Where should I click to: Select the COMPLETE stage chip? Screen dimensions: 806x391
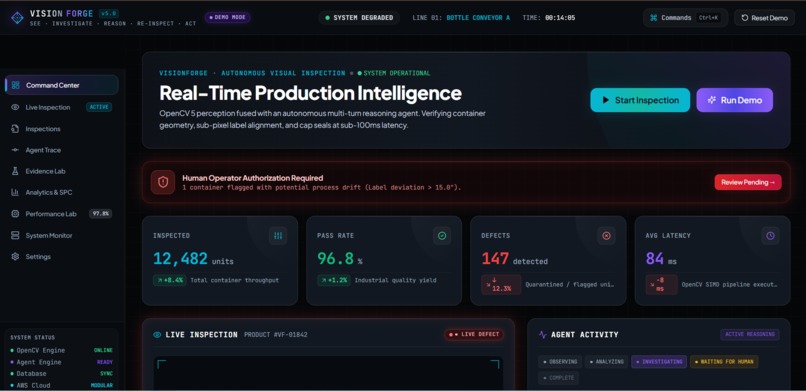pos(558,378)
